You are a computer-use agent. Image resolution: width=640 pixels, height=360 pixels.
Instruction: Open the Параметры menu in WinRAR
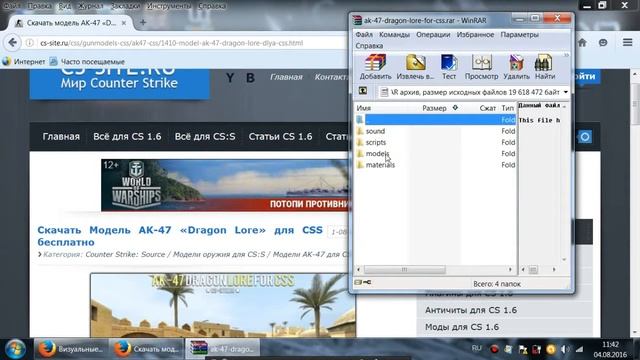tap(520, 35)
